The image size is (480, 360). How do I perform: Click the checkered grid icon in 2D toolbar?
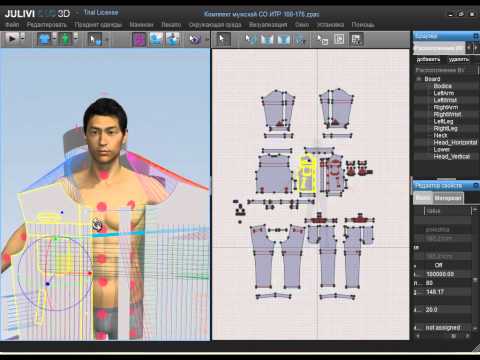click(356, 39)
